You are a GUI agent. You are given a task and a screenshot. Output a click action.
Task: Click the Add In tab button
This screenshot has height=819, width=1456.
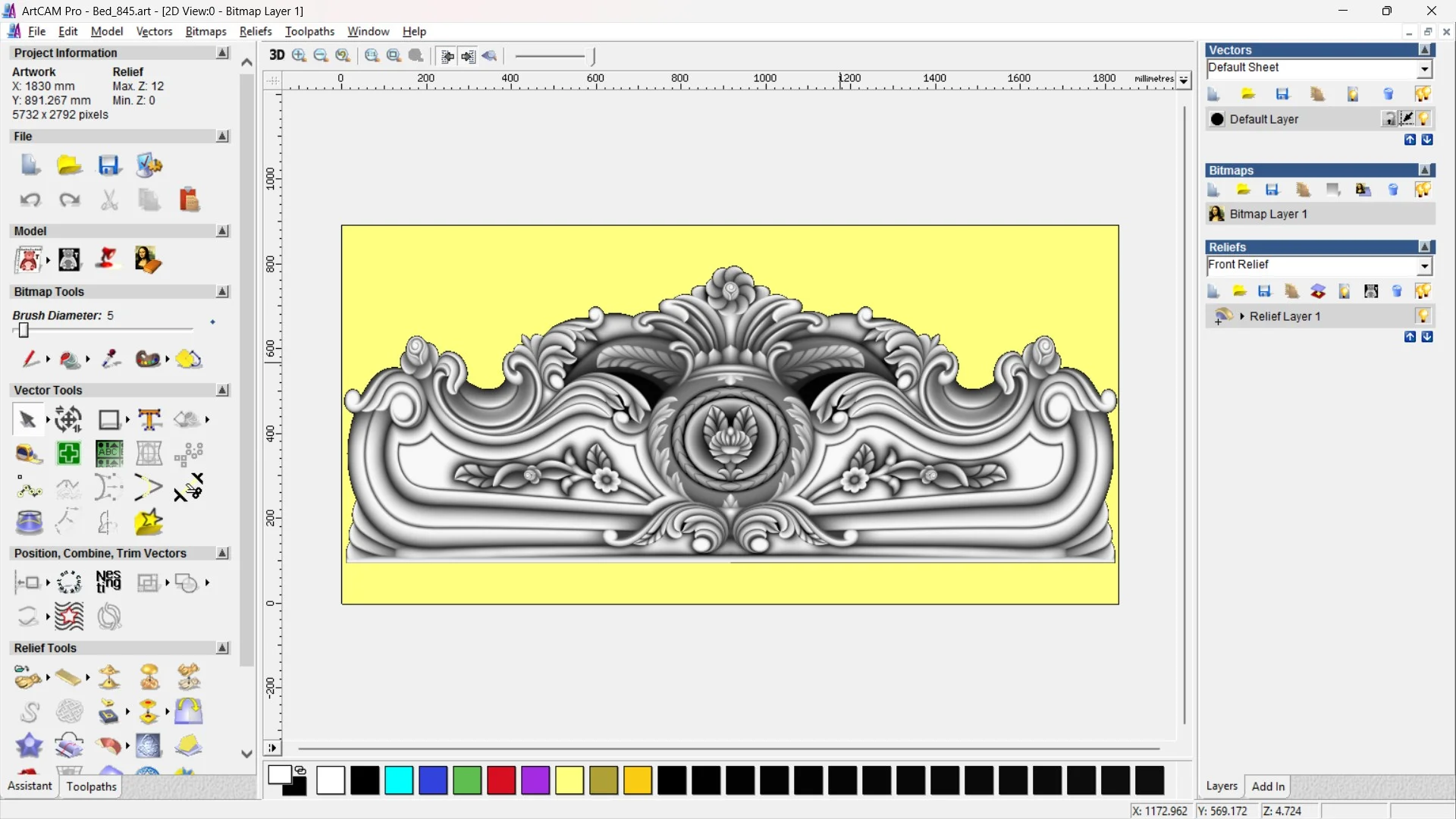point(1267,786)
